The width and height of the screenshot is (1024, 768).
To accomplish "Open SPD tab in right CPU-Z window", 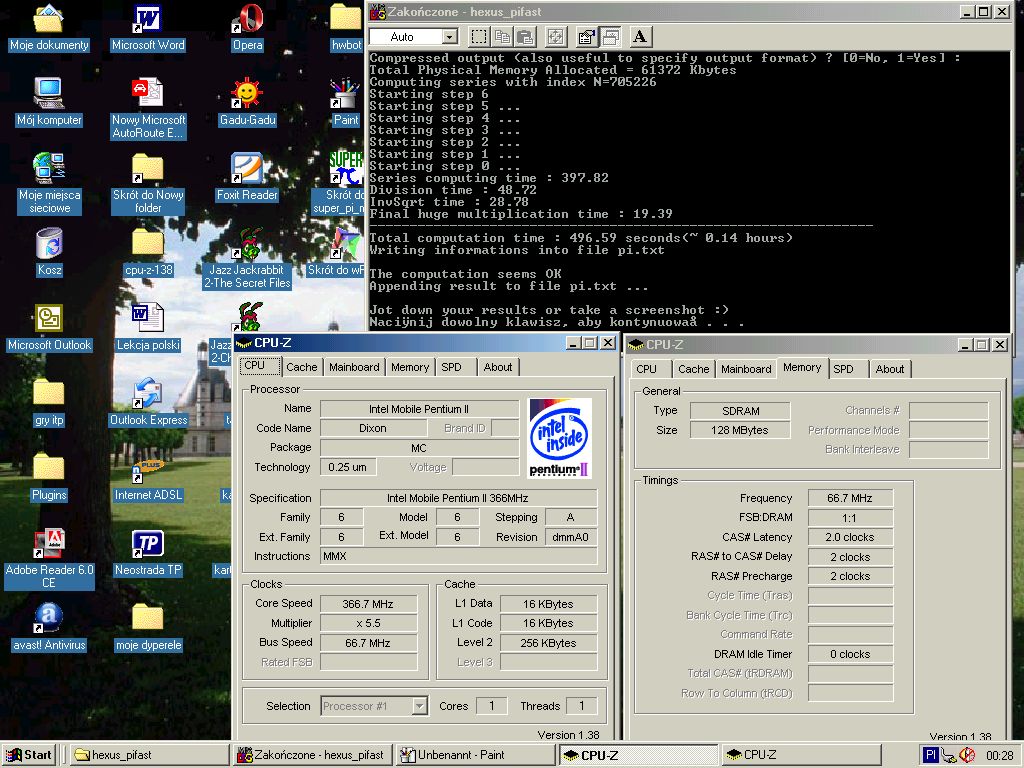I will tap(843, 369).
